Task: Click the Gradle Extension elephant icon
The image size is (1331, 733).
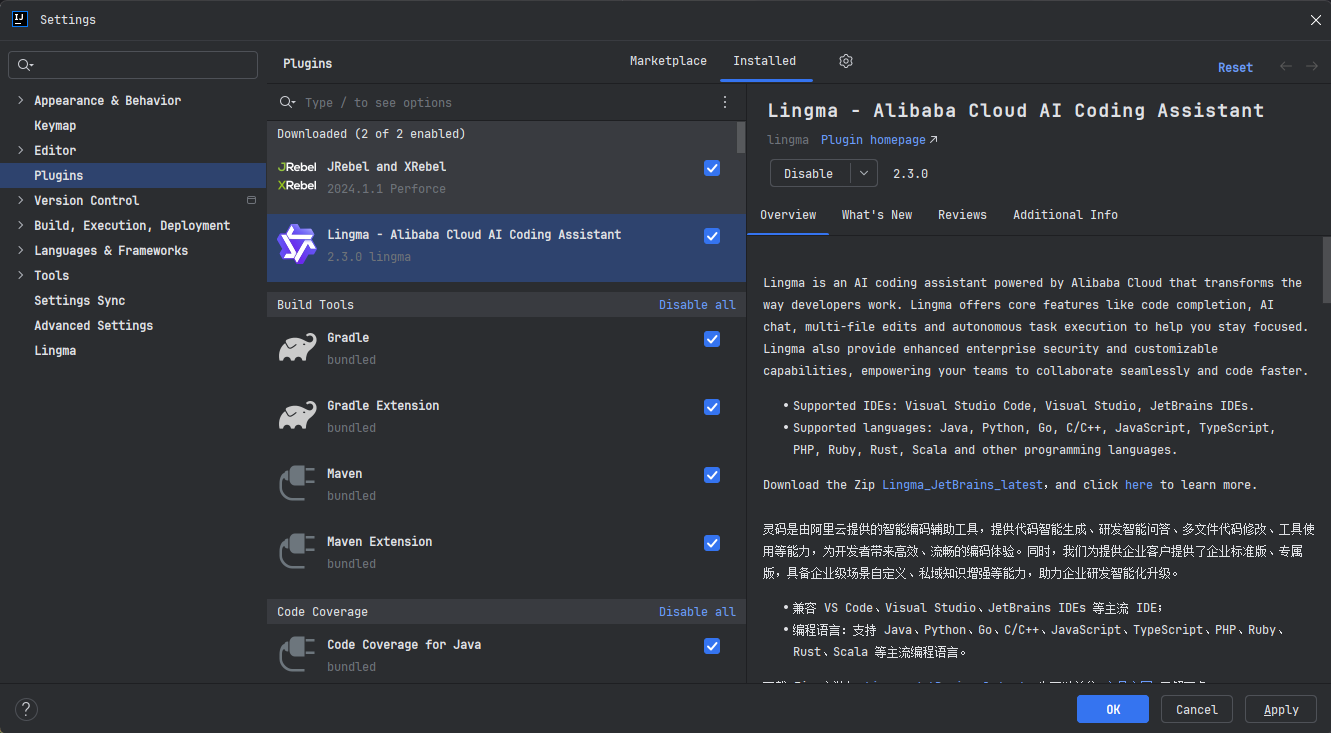Action: [297, 416]
